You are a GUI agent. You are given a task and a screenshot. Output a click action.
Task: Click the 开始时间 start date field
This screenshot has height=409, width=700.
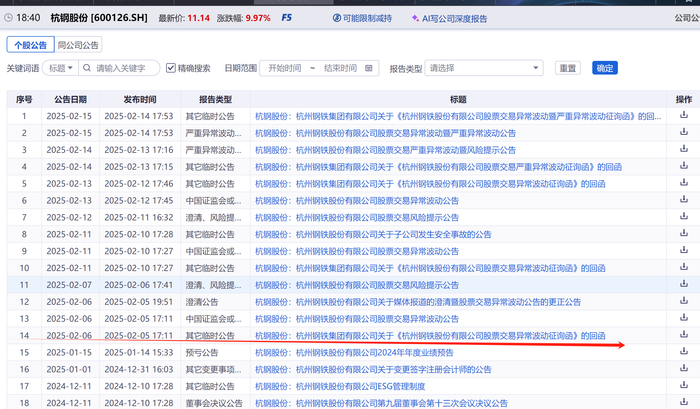tap(284, 68)
